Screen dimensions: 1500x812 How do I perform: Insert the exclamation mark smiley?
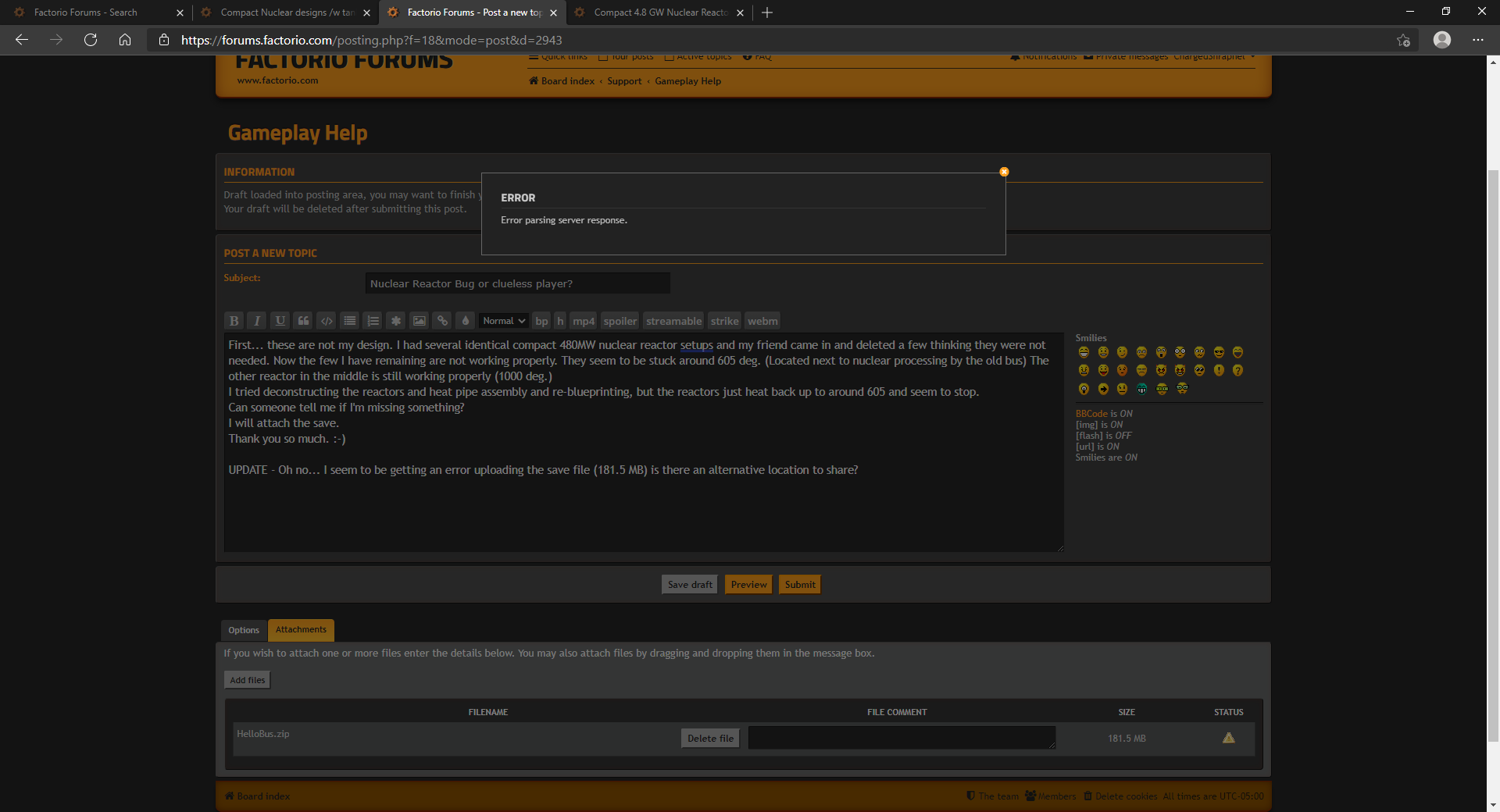(1219, 370)
